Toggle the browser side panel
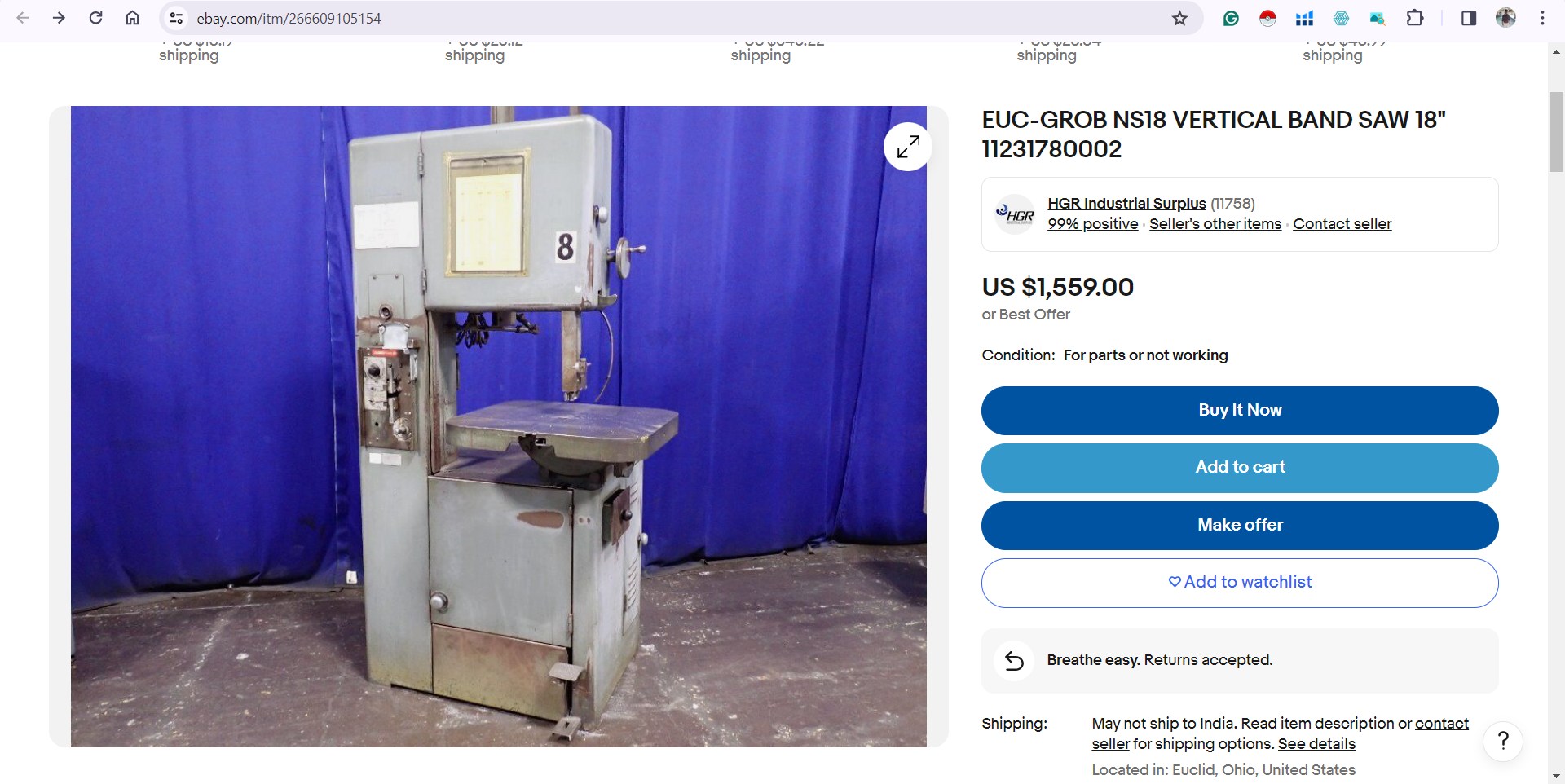This screenshot has height=784, width=1565. click(1468, 18)
